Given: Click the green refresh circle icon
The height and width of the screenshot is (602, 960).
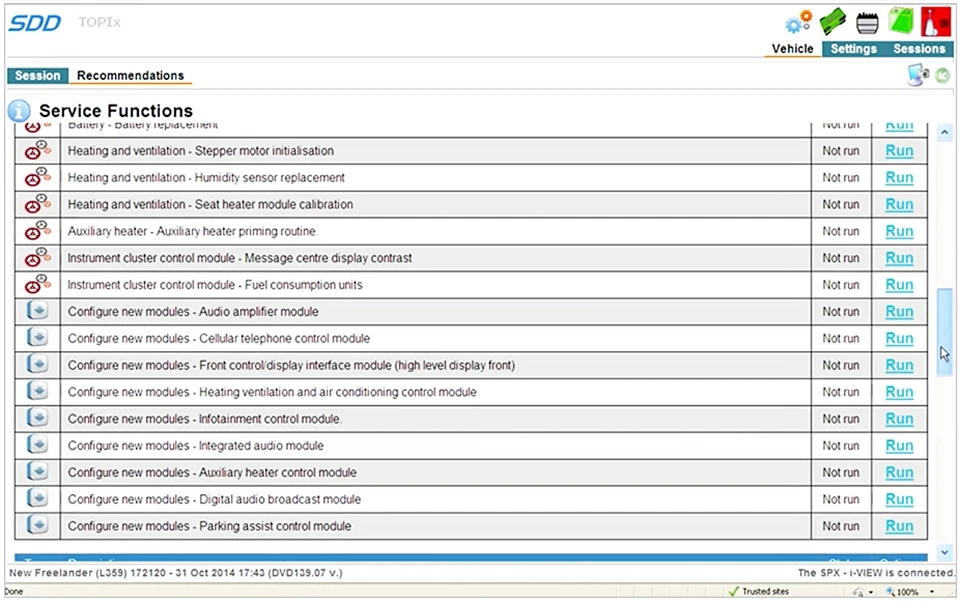Looking at the screenshot, I should [x=943, y=75].
